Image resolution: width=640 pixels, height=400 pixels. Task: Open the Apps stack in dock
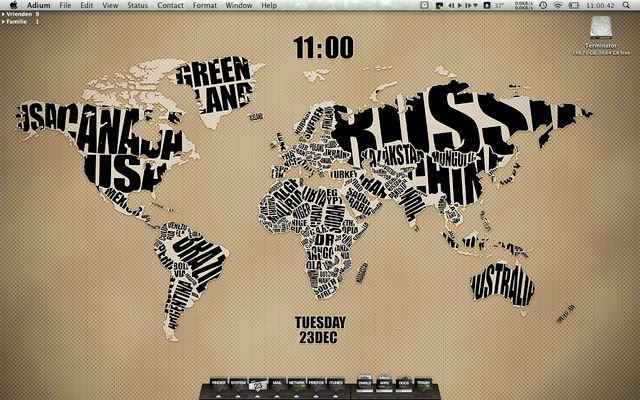(x=384, y=384)
